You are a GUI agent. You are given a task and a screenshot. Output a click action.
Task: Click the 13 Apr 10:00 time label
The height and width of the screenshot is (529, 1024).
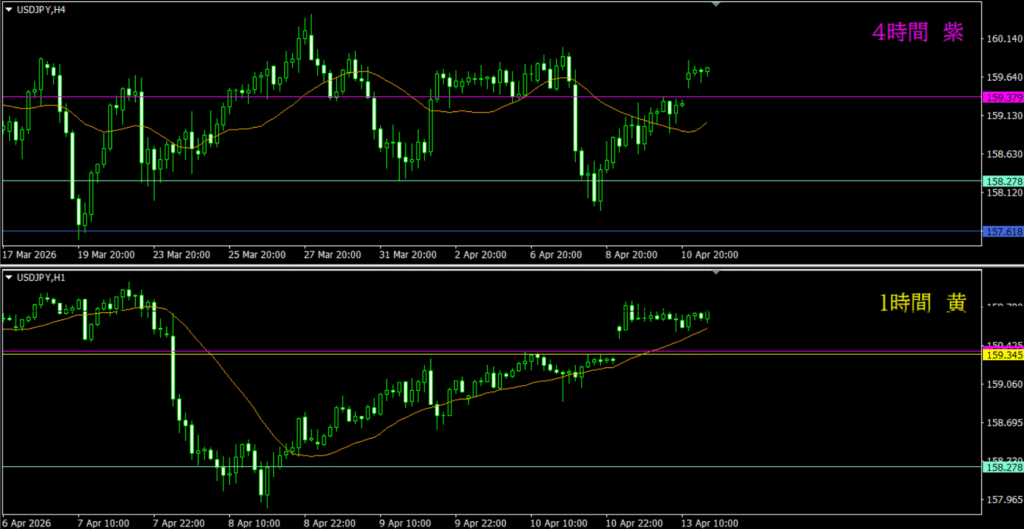(709, 521)
